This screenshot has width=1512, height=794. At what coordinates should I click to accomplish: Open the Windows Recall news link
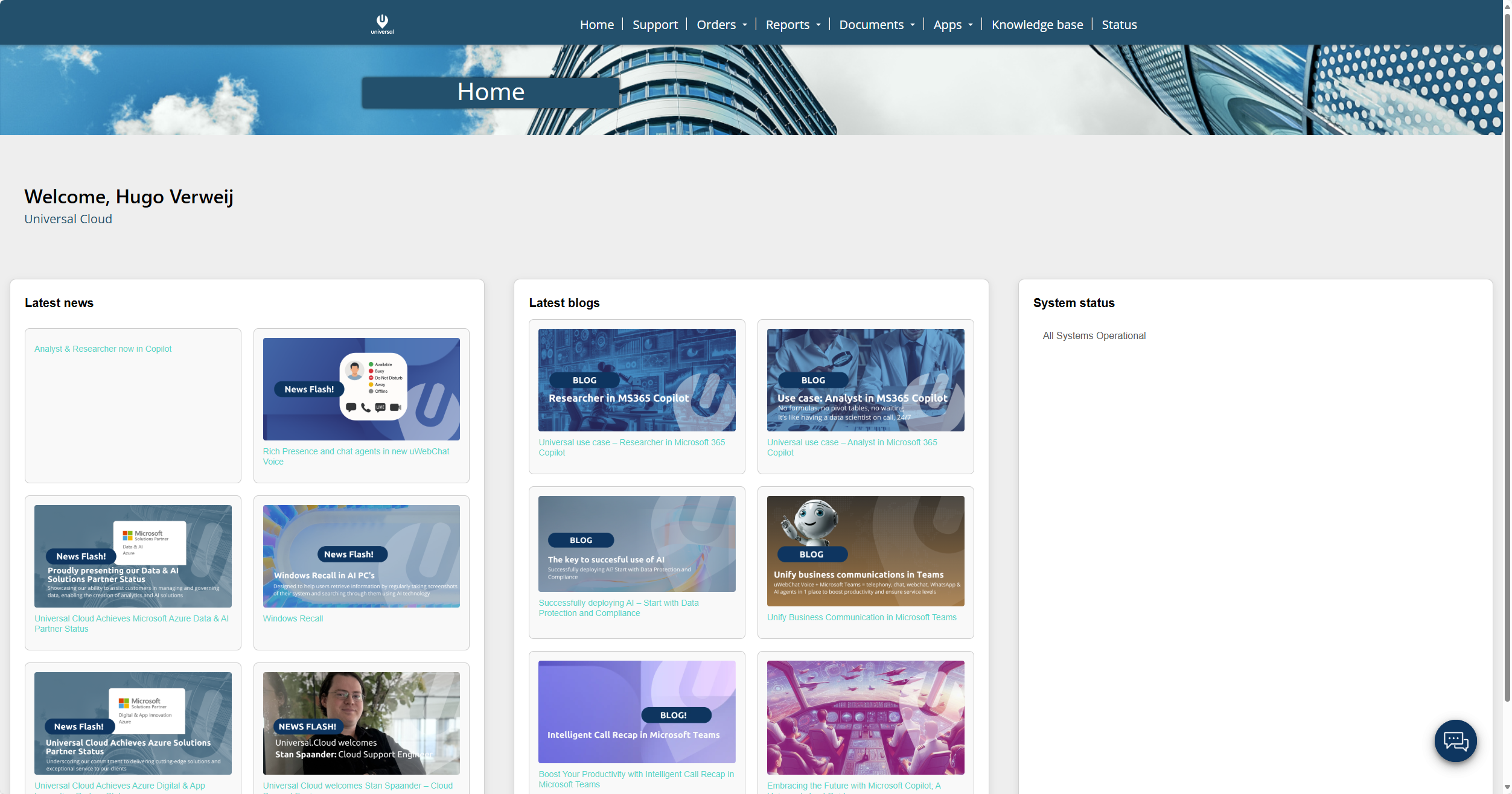coord(293,618)
